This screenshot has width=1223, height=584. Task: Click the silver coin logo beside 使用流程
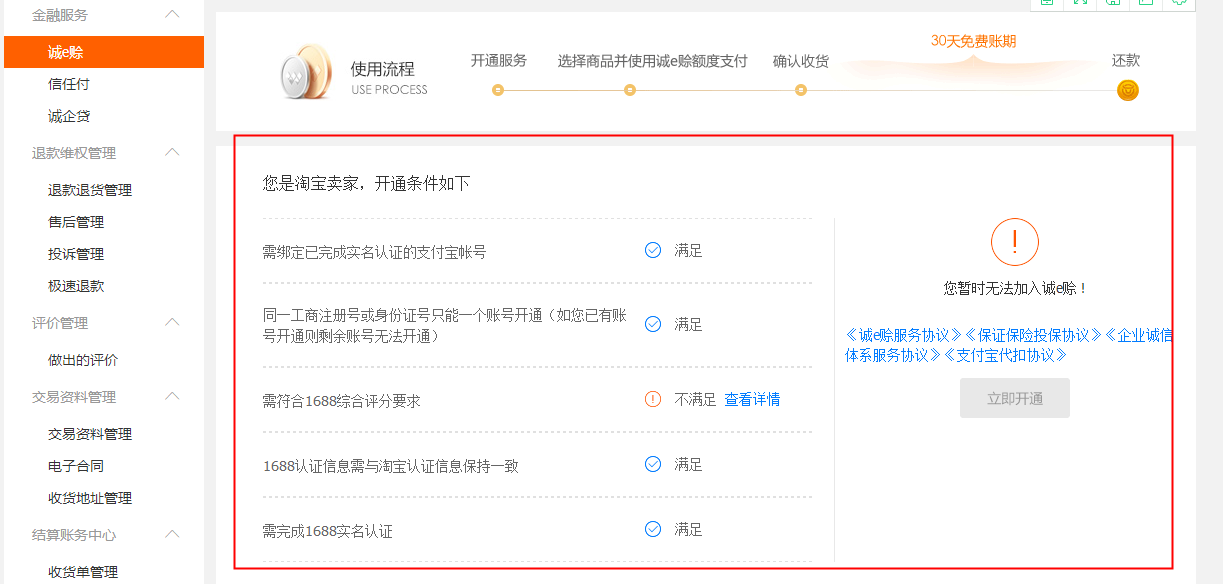[306, 72]
